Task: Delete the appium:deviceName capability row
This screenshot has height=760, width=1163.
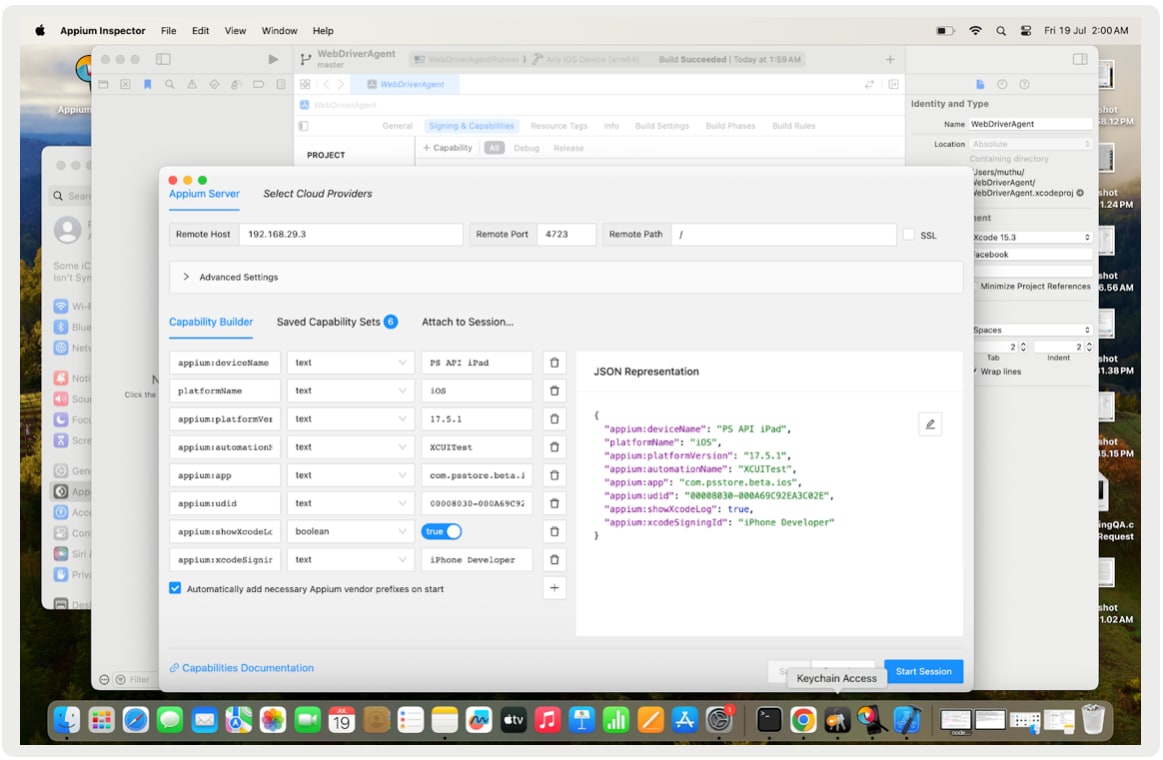Action: (x=554, y=363)
